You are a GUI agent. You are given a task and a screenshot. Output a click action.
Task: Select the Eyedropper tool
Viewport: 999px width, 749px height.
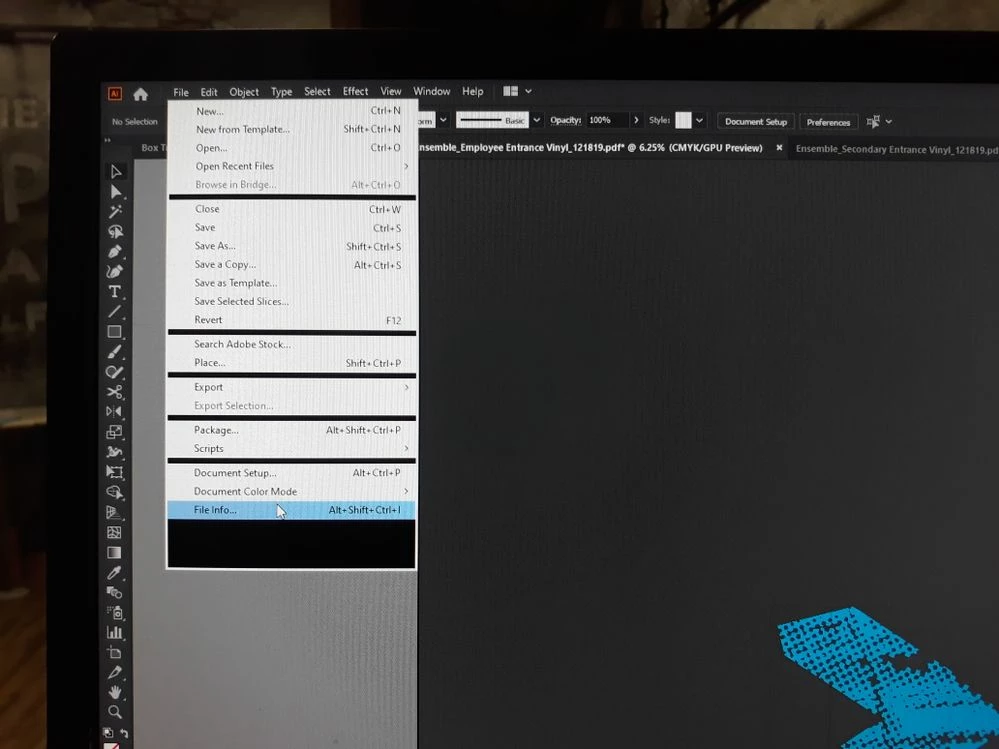click(114, 573)
